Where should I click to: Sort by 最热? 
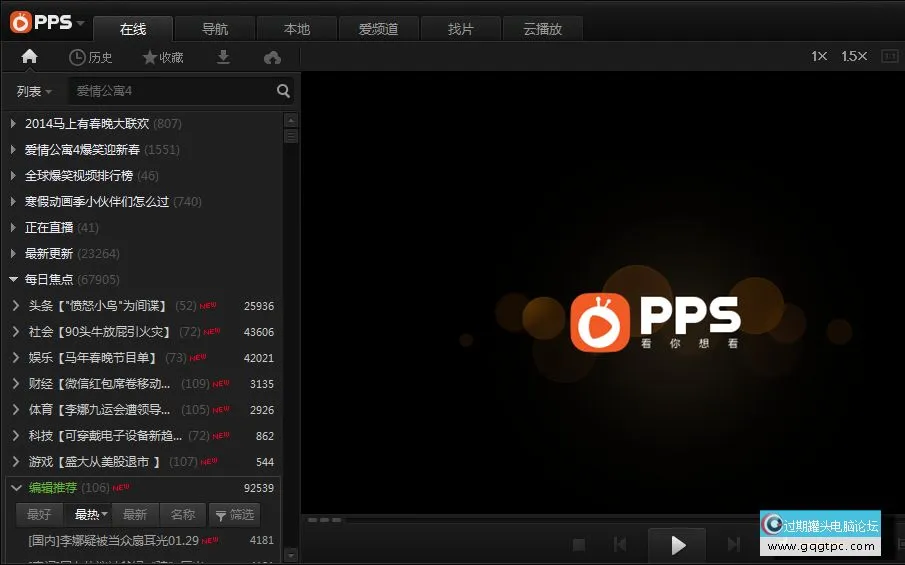click(88, 515)
